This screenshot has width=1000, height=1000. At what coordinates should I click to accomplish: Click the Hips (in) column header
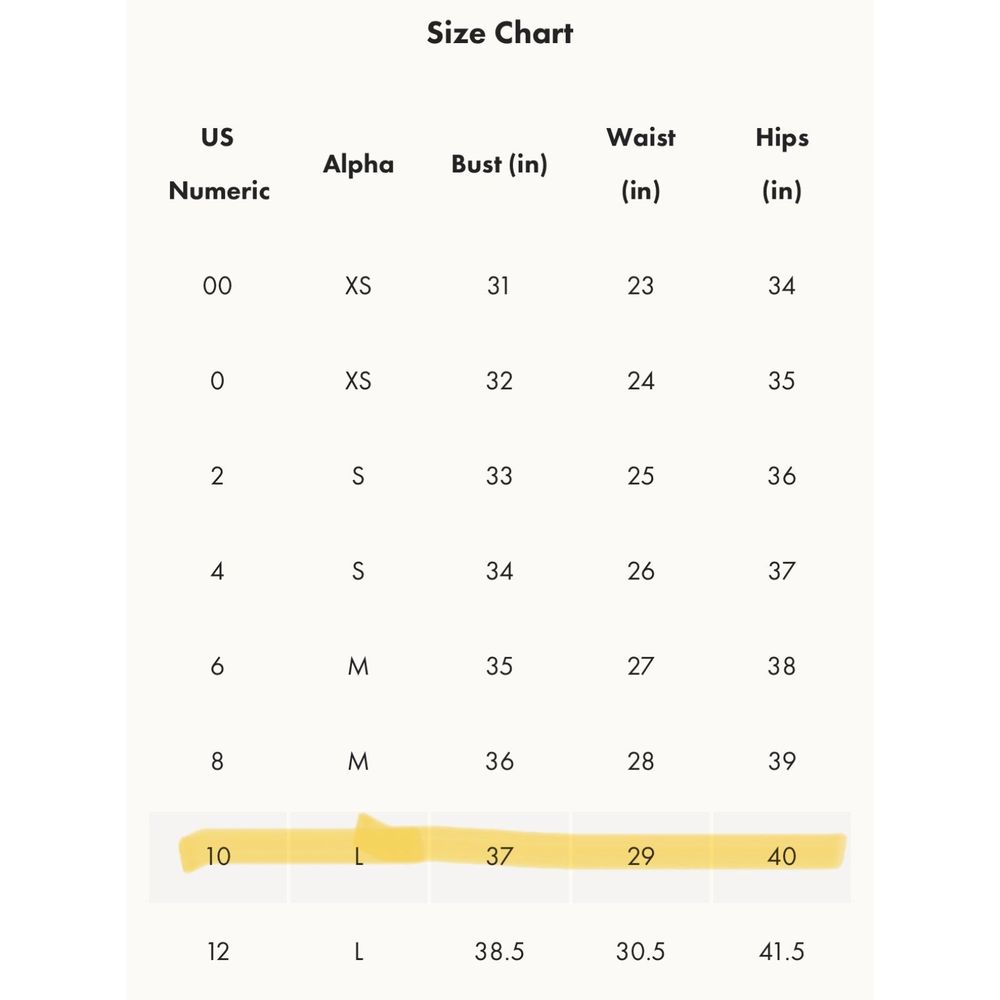[781, 164]
